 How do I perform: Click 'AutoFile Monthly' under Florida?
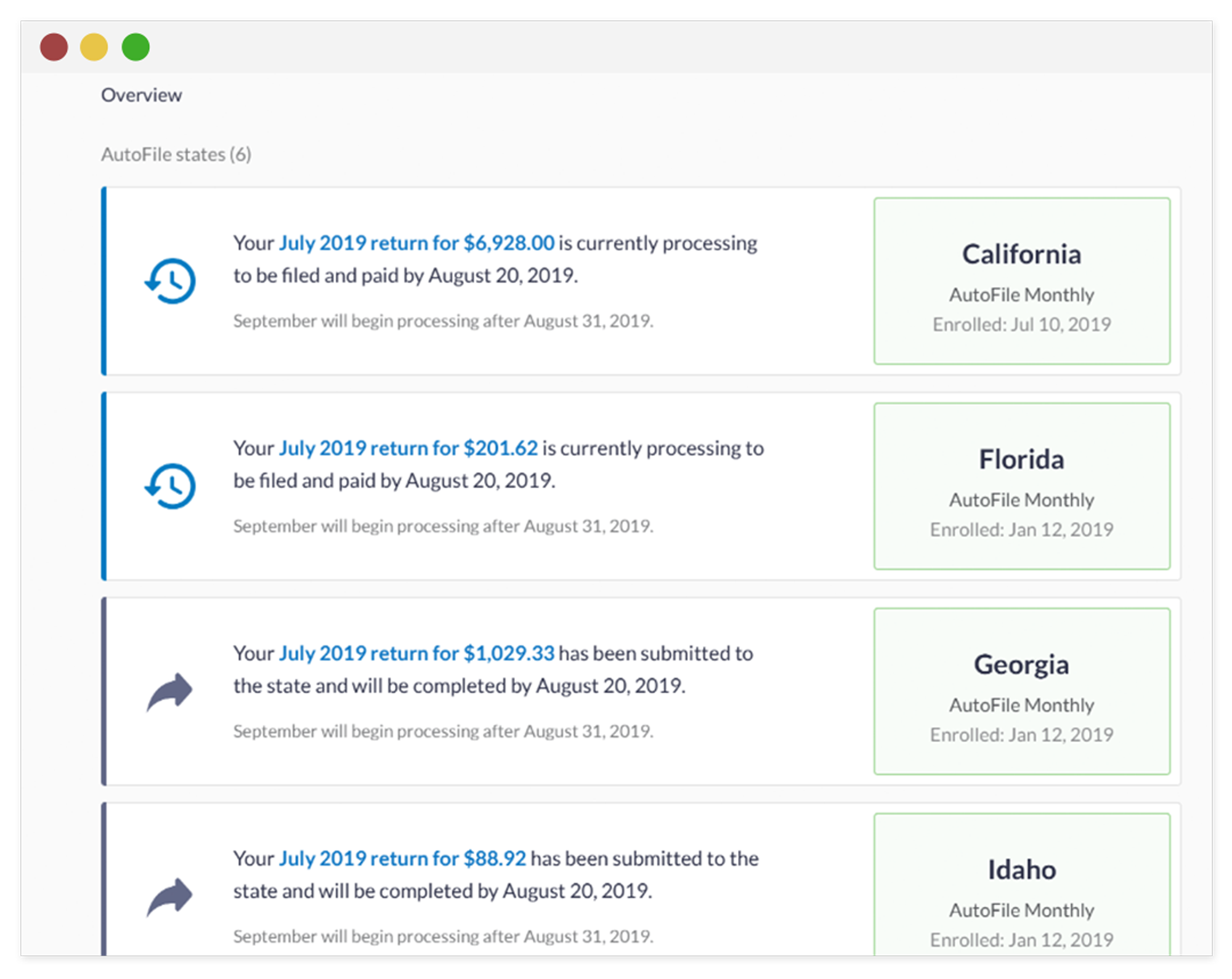(1021, 500)
